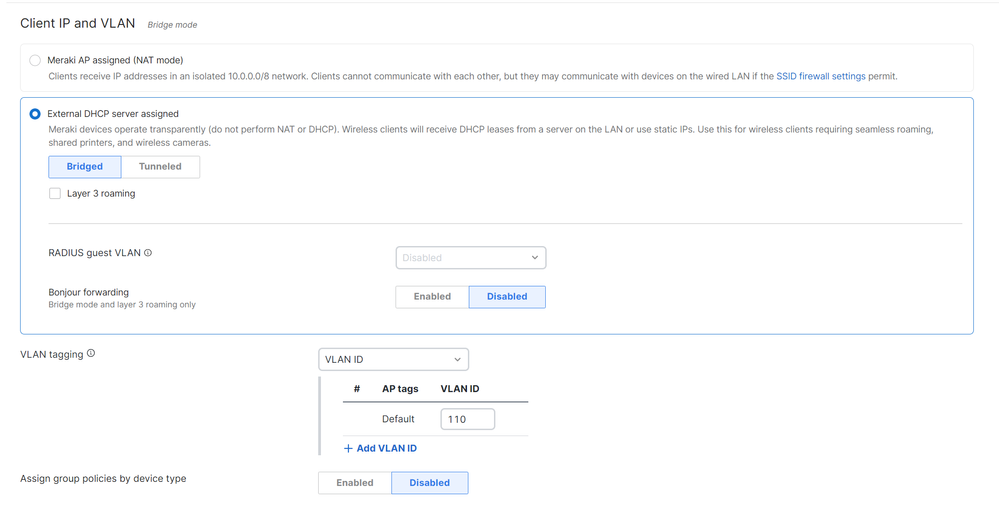Image resolution: width=999 pixels, height=520 pixels.
Task: Click the Bonjour forwarding label
Action: 89,292
